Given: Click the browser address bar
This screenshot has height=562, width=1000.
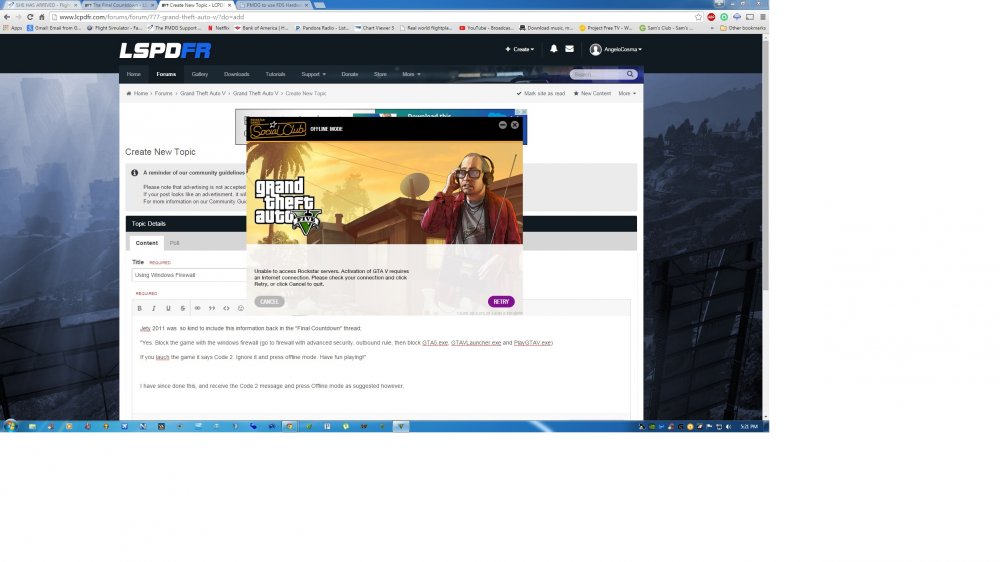Looking at the screenshot, I should (x=373, y=17).
